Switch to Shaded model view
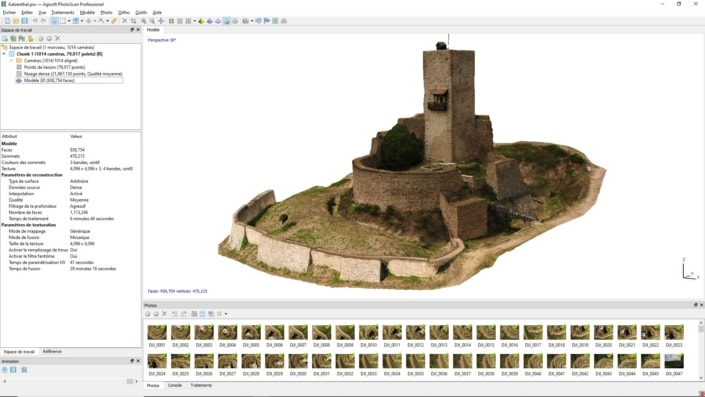The height and width of the screenshot is (397, 705). [201, 21]
